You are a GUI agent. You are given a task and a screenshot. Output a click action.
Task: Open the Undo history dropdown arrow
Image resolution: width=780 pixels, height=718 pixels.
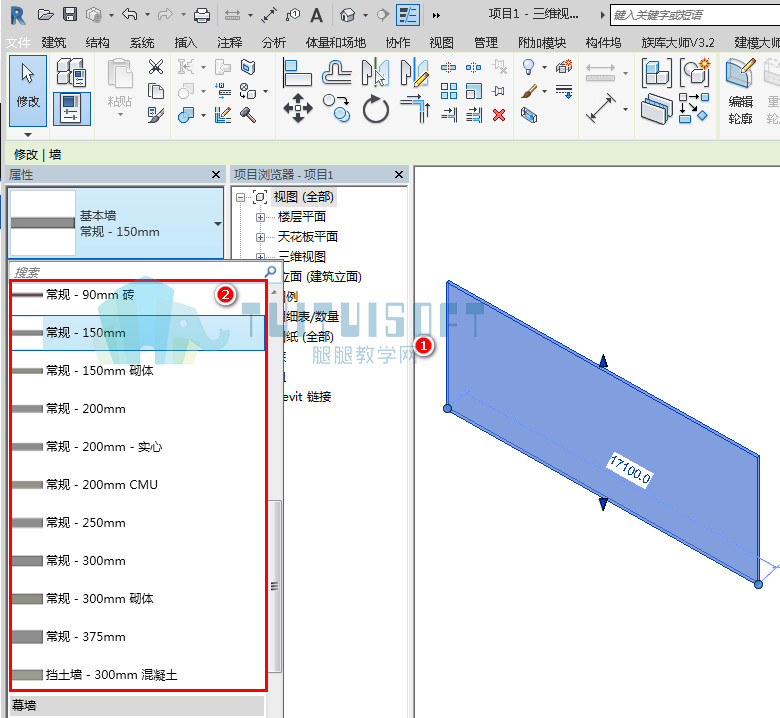pos(147,15)
